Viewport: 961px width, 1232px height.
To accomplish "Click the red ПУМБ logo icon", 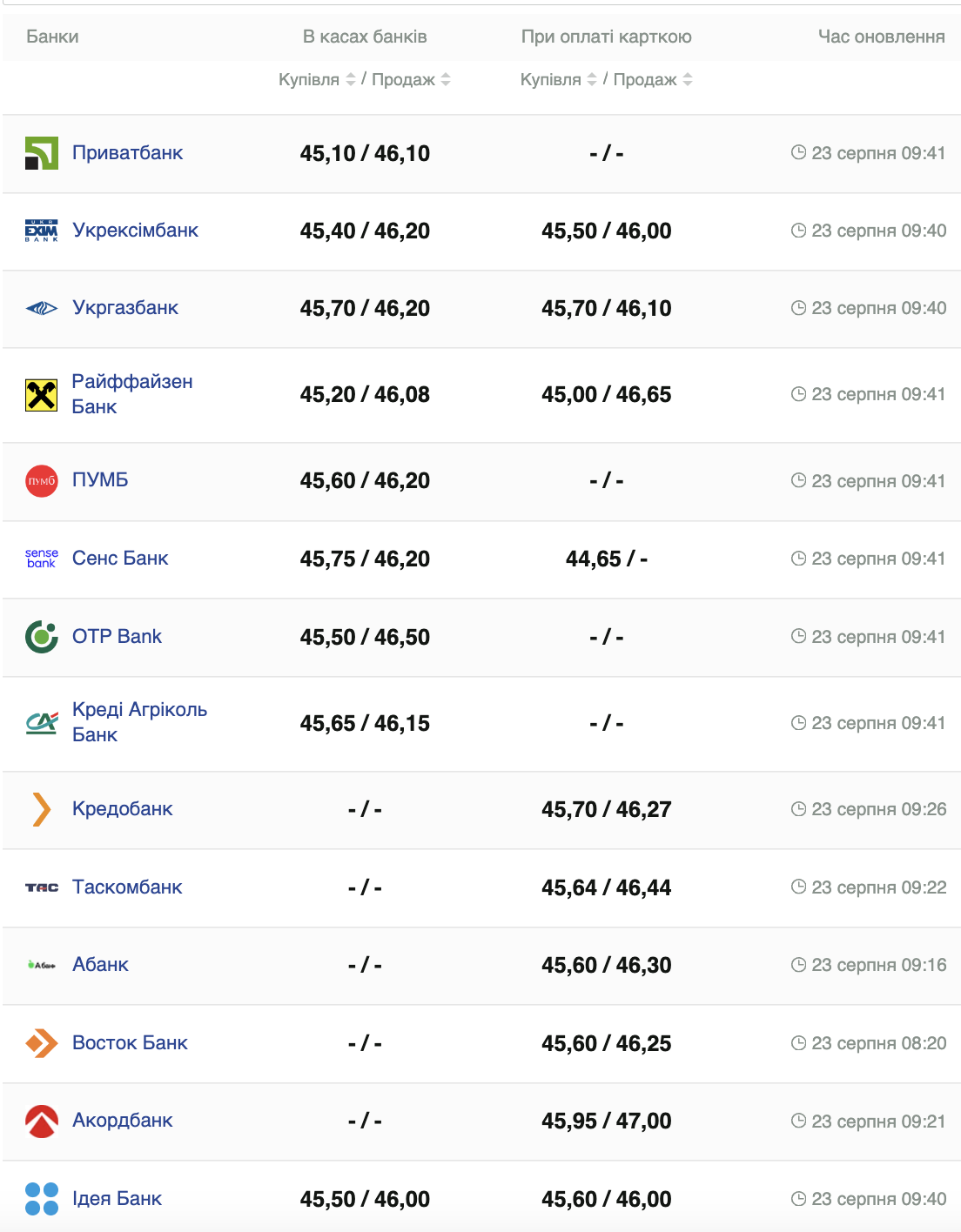I will coord(41,480).
